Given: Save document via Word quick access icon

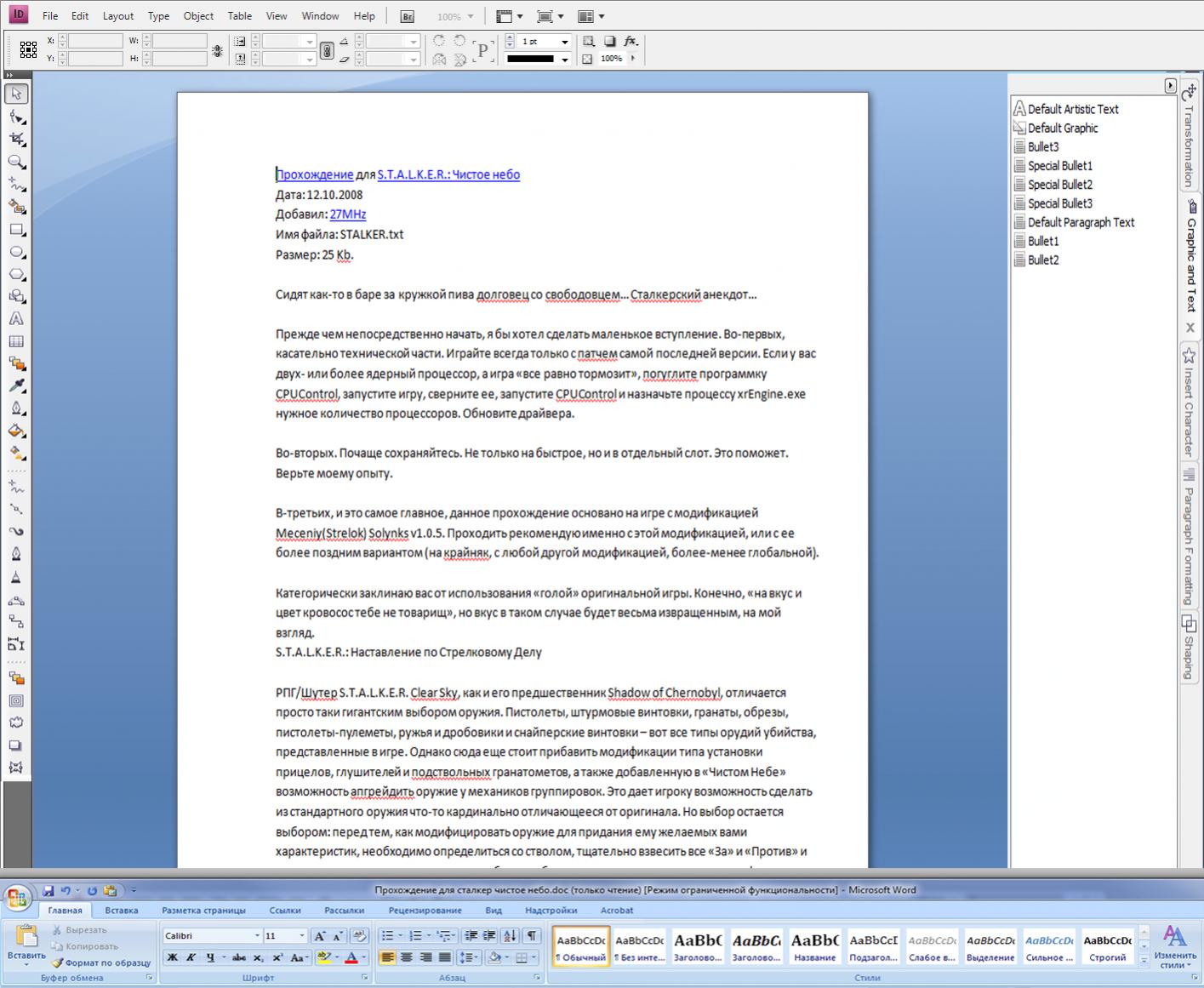Looking at the screenshot, I should tap(49, 891).
